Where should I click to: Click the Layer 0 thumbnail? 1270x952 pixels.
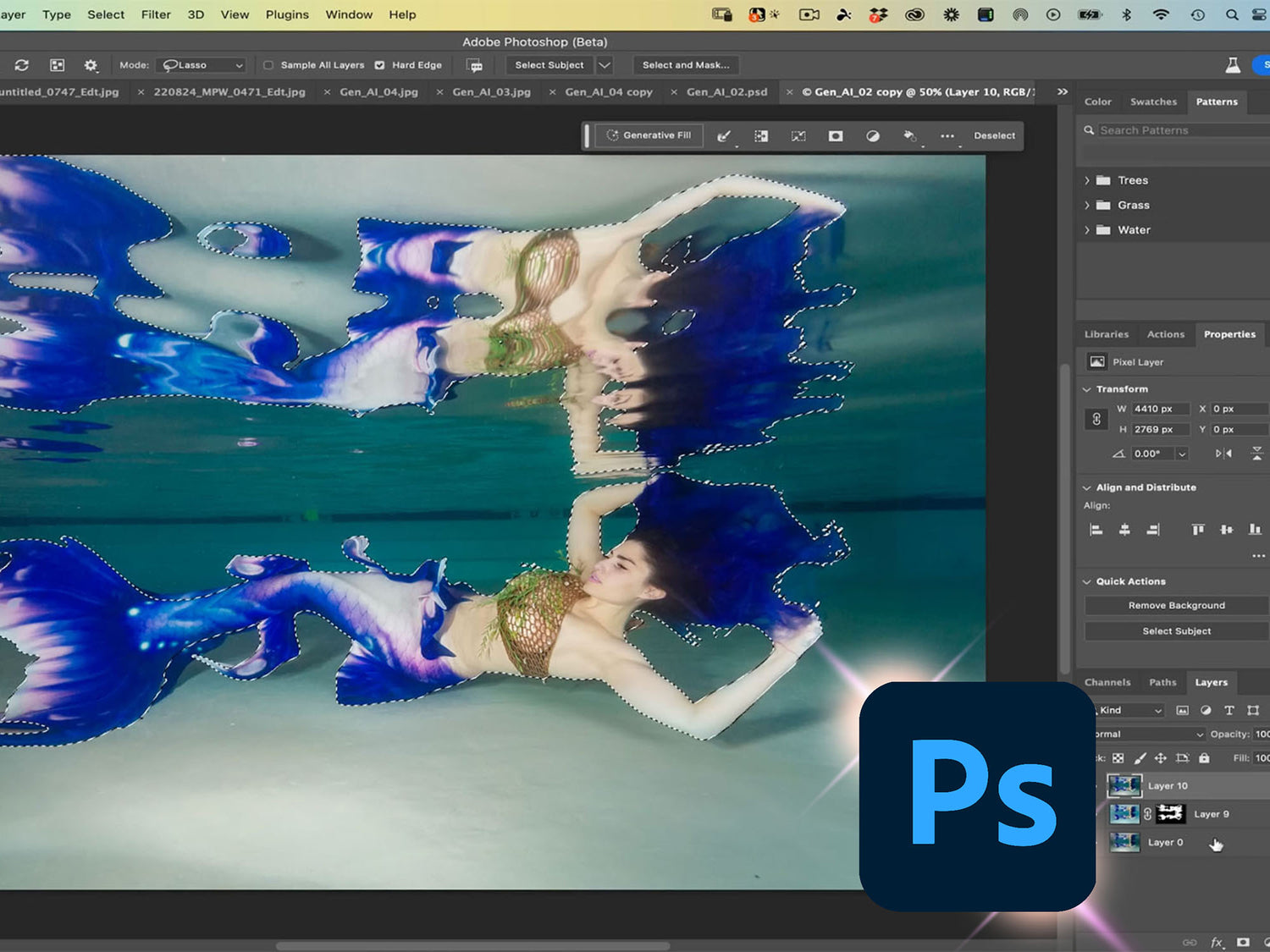coord(1124,842)
